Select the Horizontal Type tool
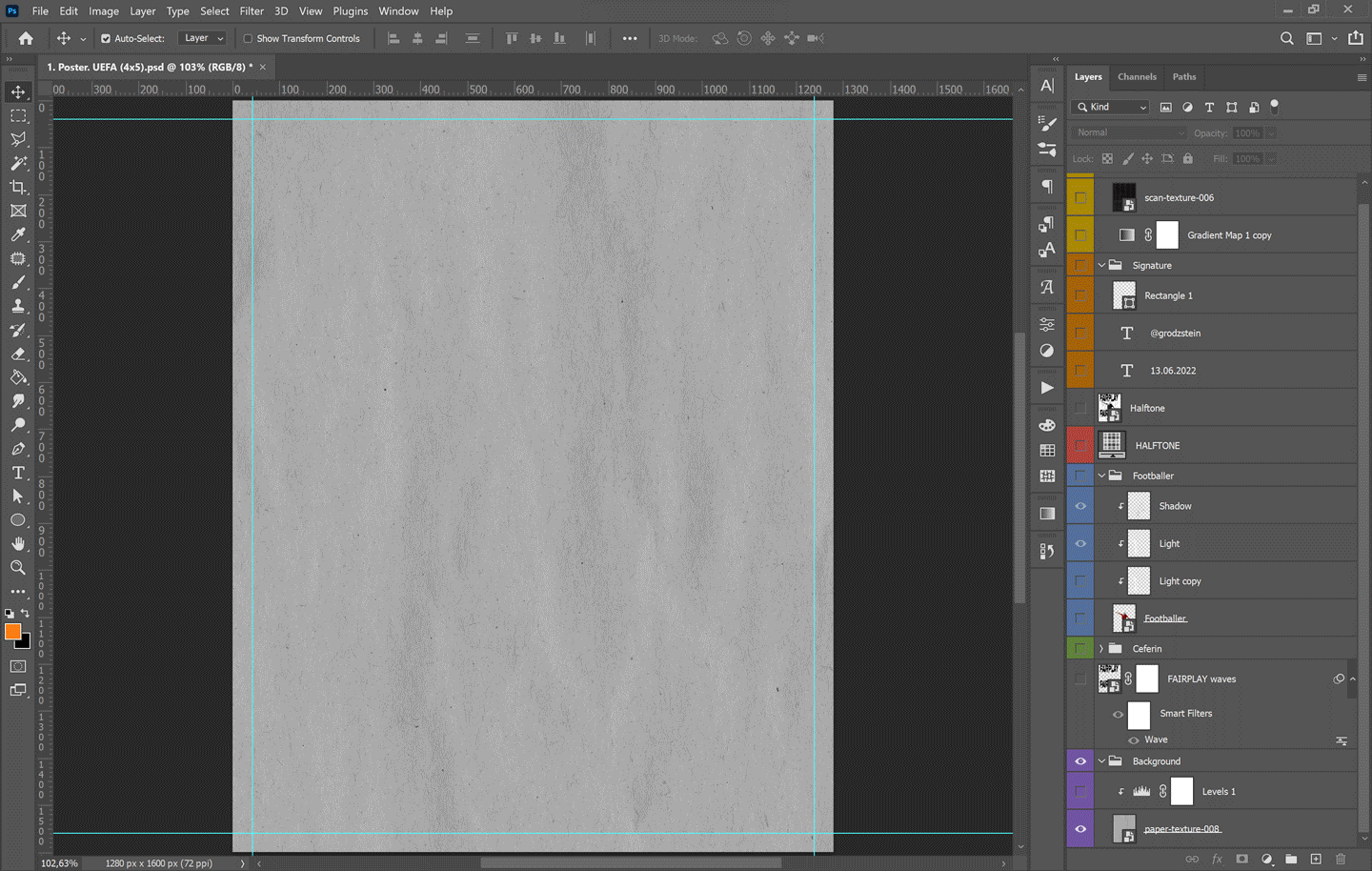This screenshot has width=1372, height=871. point(18,473)
